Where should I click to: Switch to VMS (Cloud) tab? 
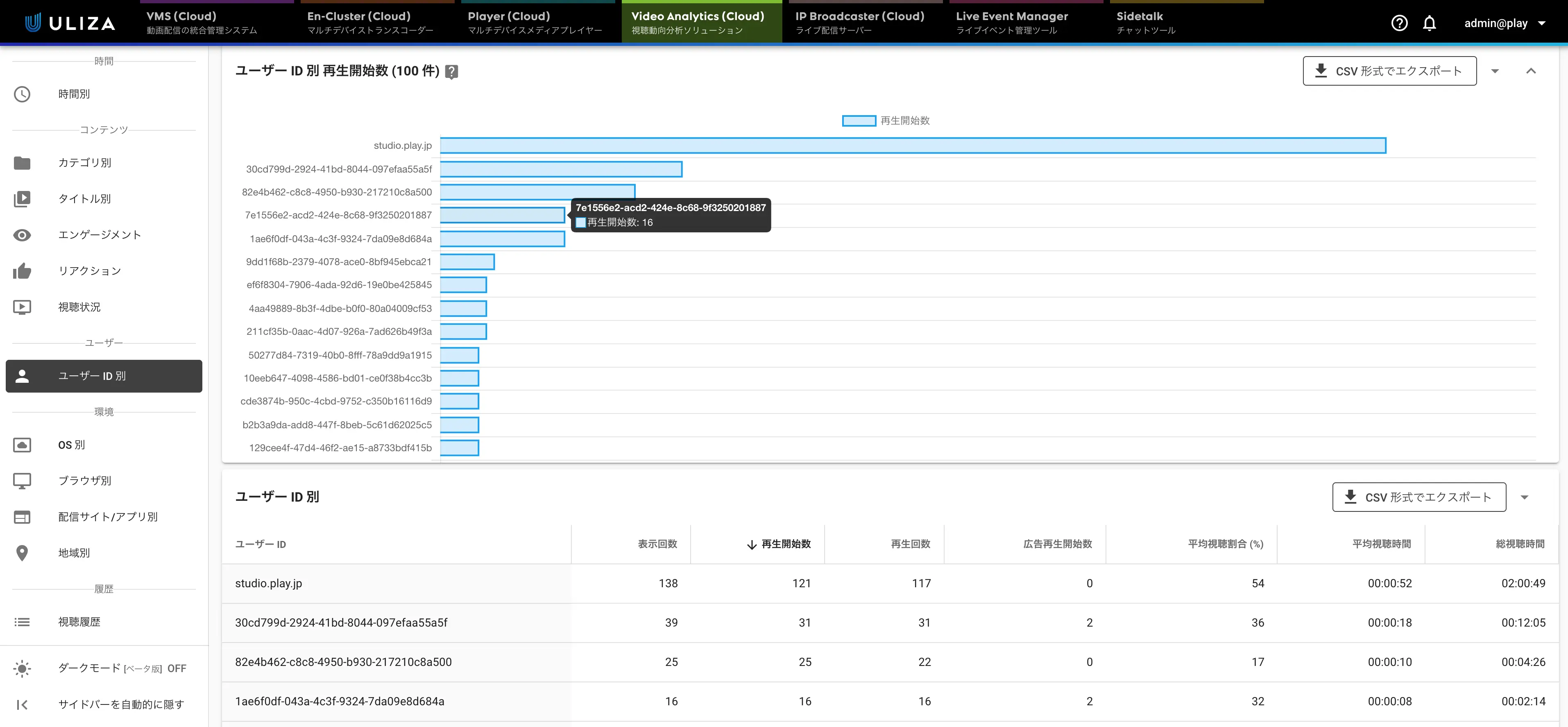coord(217,22)
